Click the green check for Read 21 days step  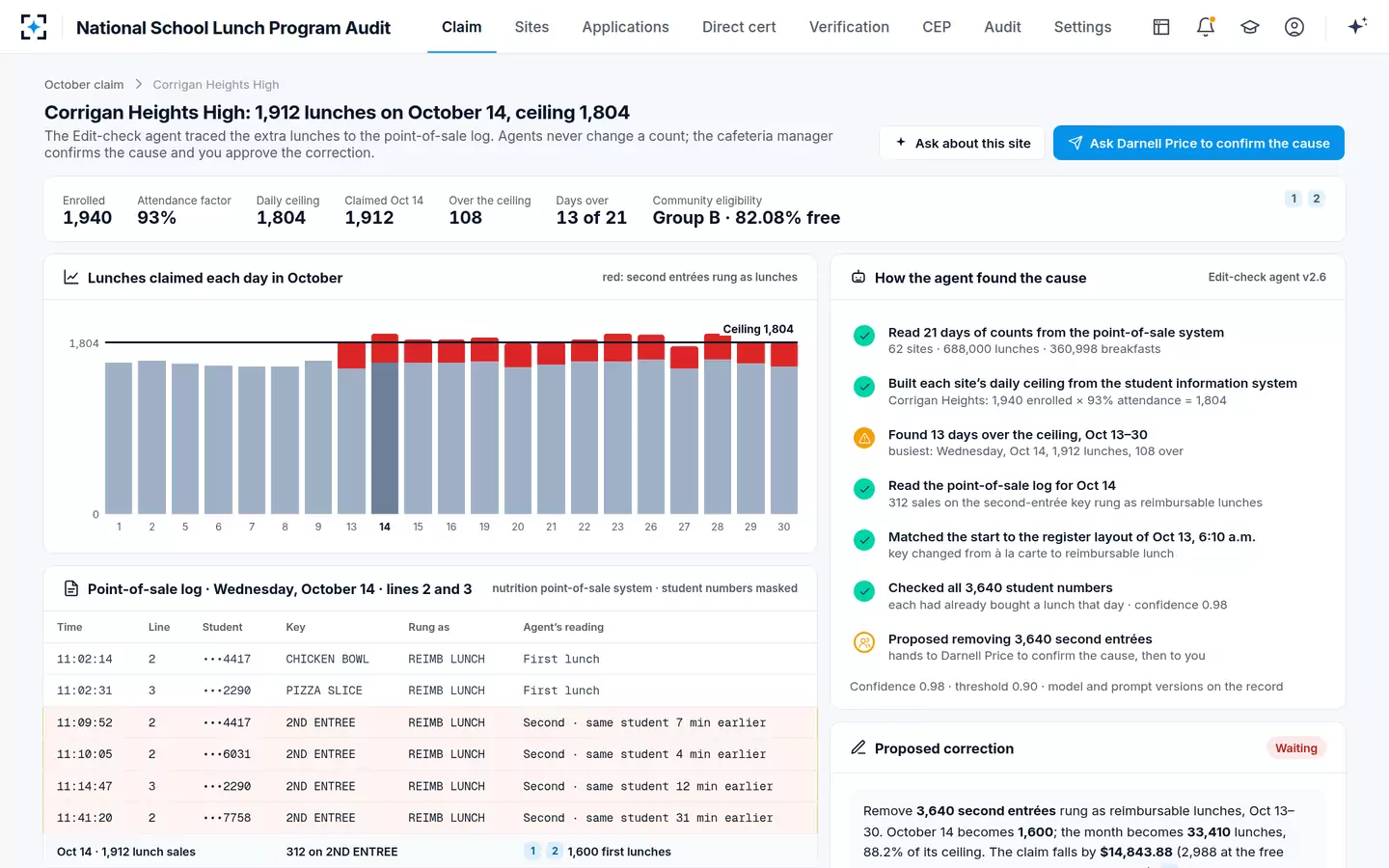tap(864, 336)
